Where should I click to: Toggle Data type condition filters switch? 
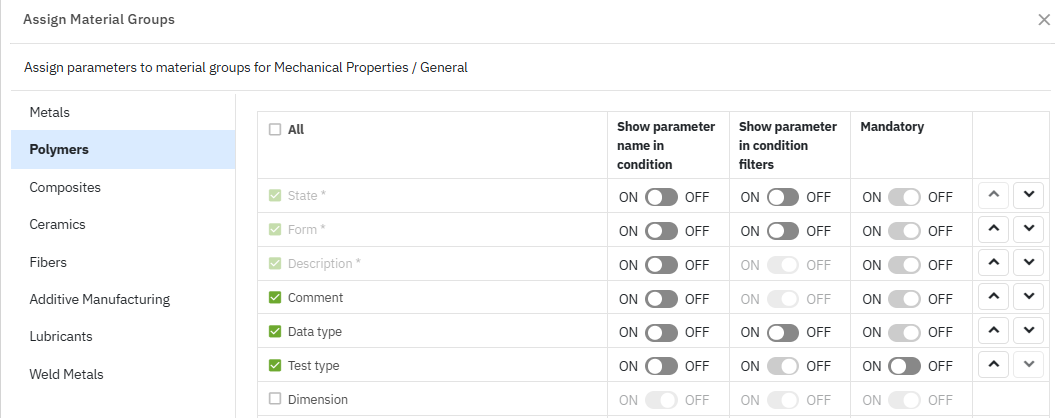point(783,332)
